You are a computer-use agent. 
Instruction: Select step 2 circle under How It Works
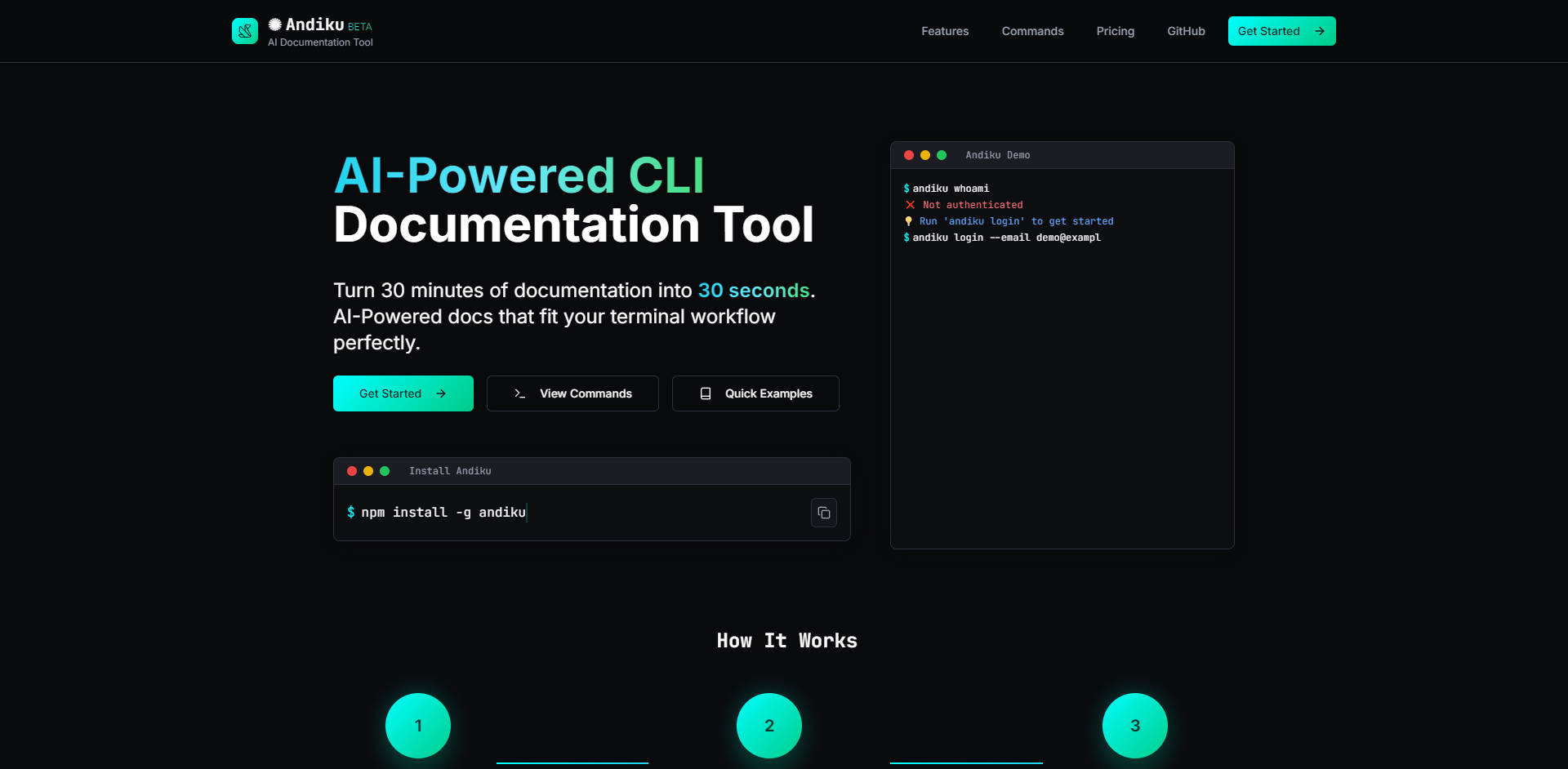tap(769, 725)
